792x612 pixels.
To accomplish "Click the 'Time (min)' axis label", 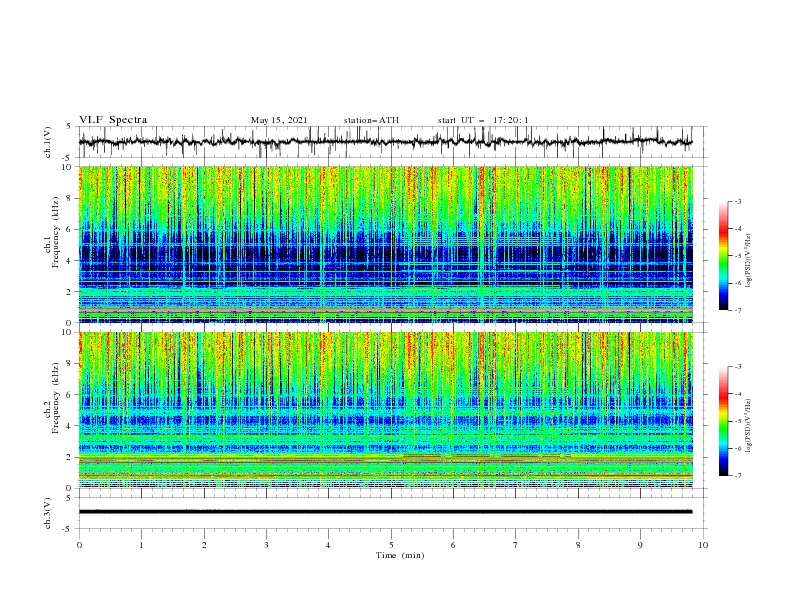I will coord(400,555).
